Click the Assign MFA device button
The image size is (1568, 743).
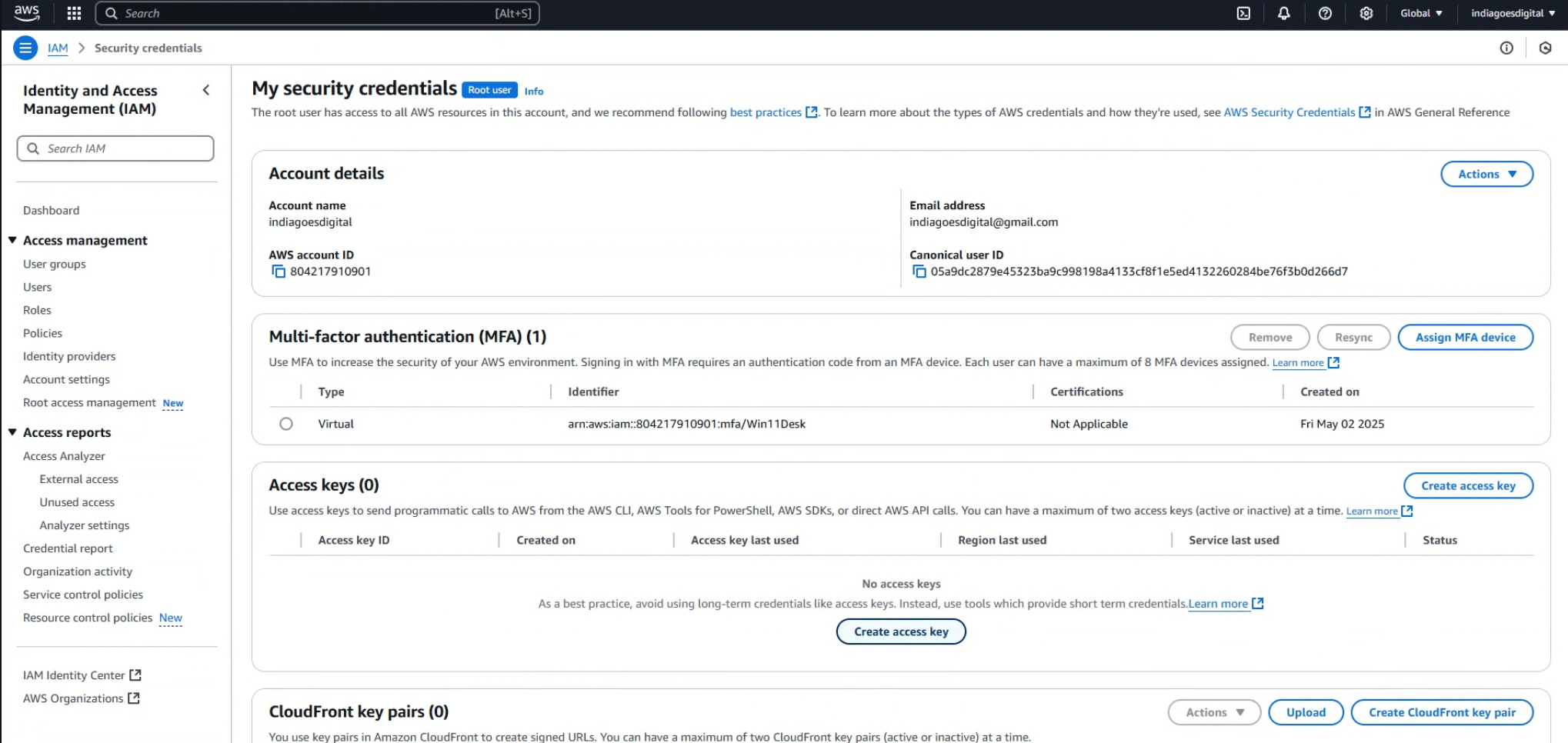pyautogui.click(x=1465, y=337)
